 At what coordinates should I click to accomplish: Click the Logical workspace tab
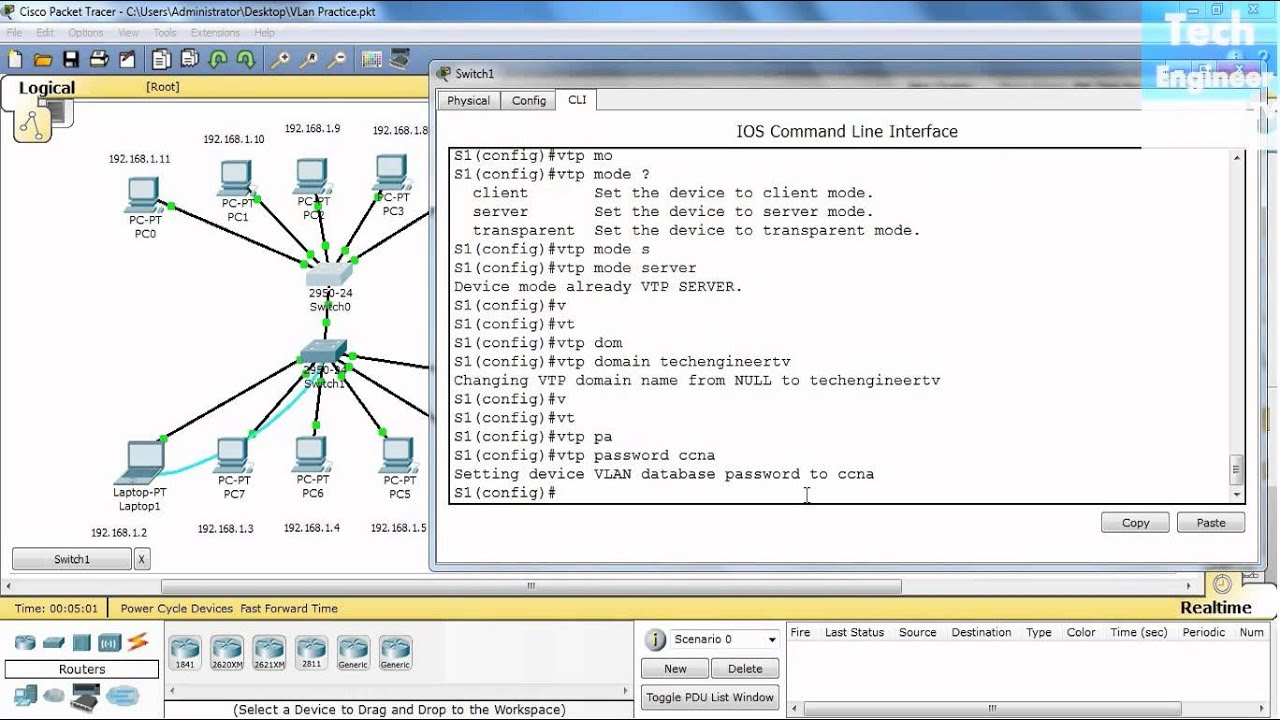tap(47, 88)
